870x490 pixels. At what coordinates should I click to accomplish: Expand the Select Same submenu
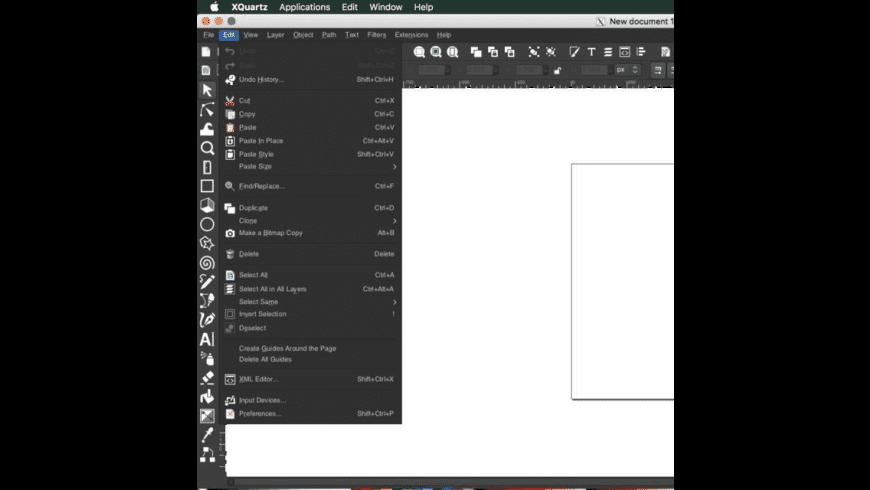pyautogui.click(x=310, y=302)
